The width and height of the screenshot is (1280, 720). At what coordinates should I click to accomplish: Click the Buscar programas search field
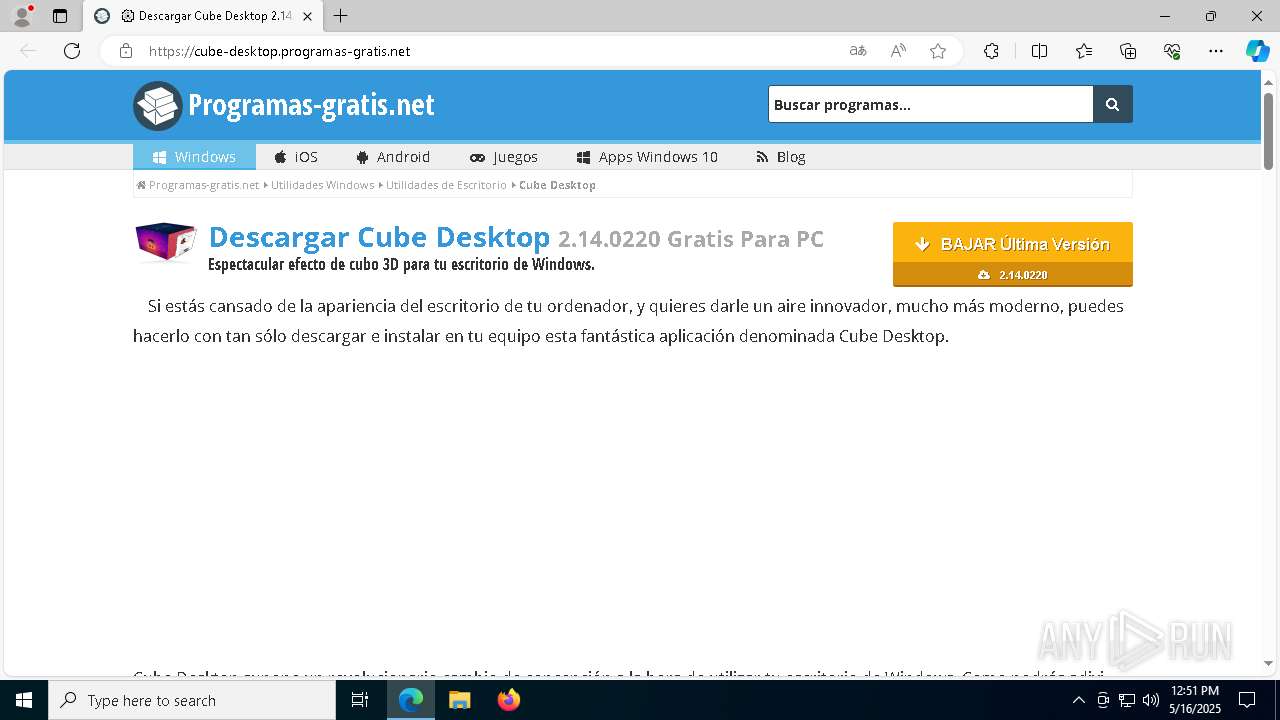tap(931, 104)
